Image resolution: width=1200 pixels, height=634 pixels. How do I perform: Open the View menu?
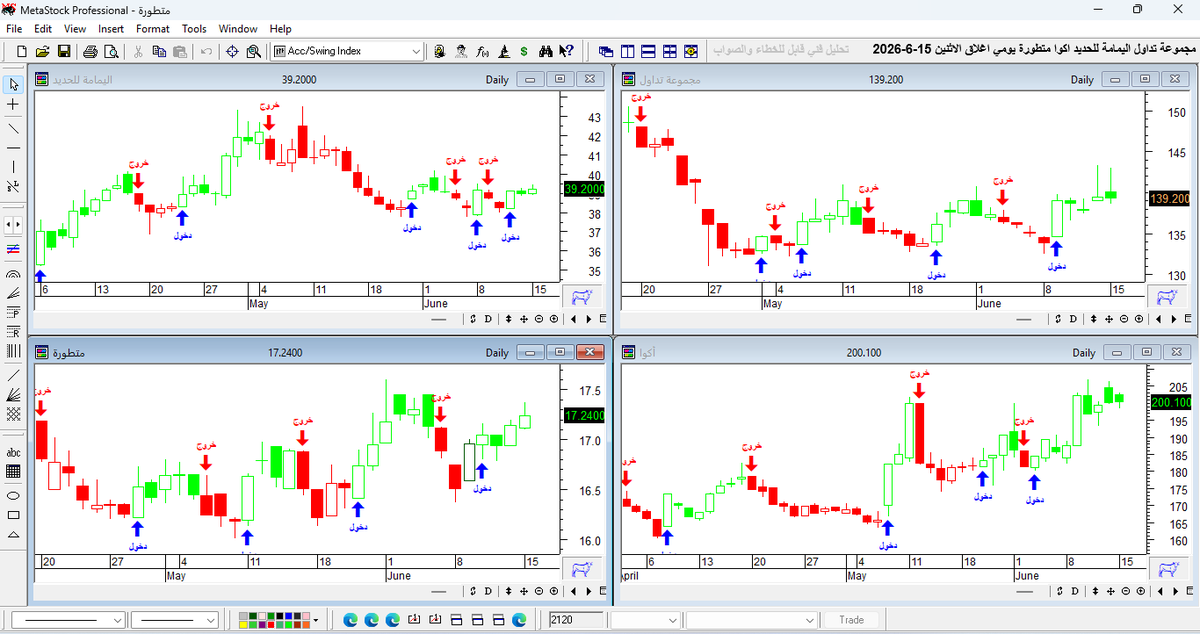(75, 29)
